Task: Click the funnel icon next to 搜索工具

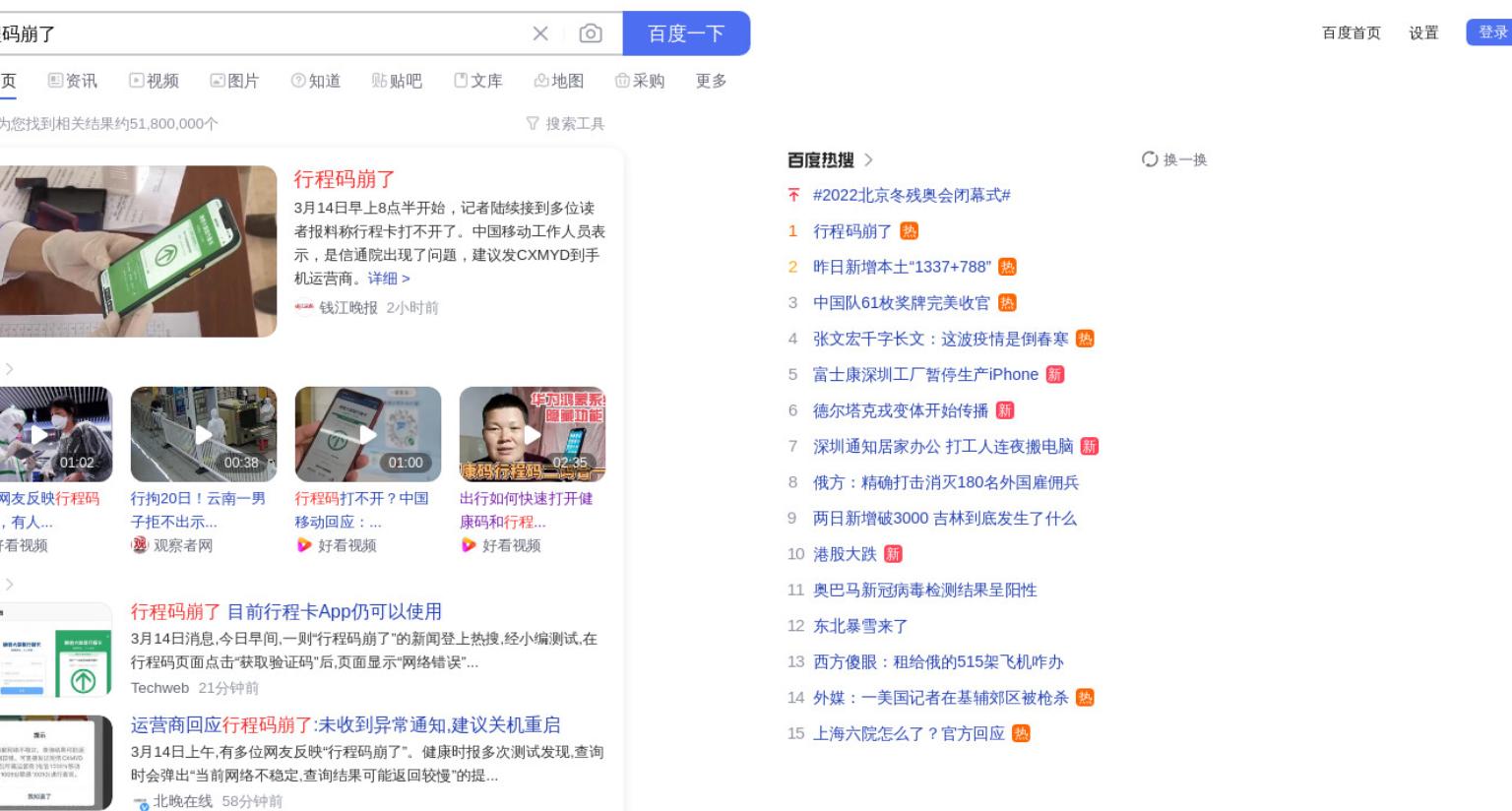Action: tap(533, 123)
